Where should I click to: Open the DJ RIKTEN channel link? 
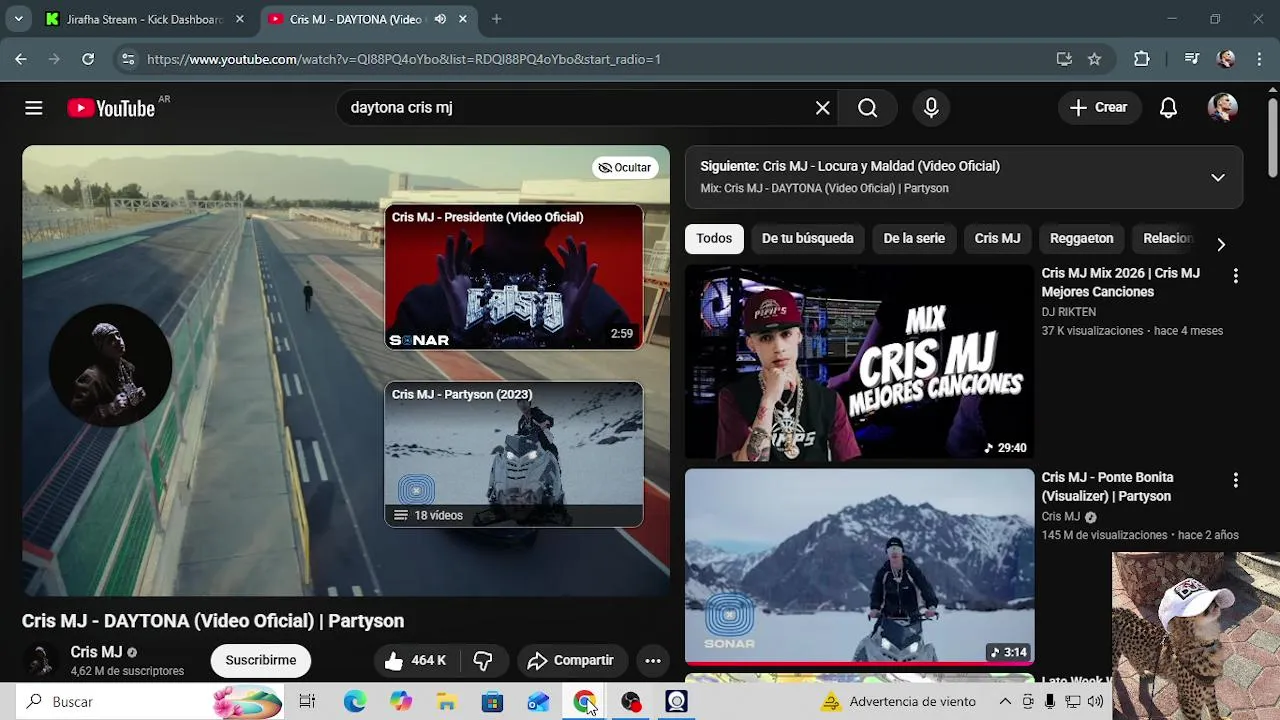pos(1068,312)
